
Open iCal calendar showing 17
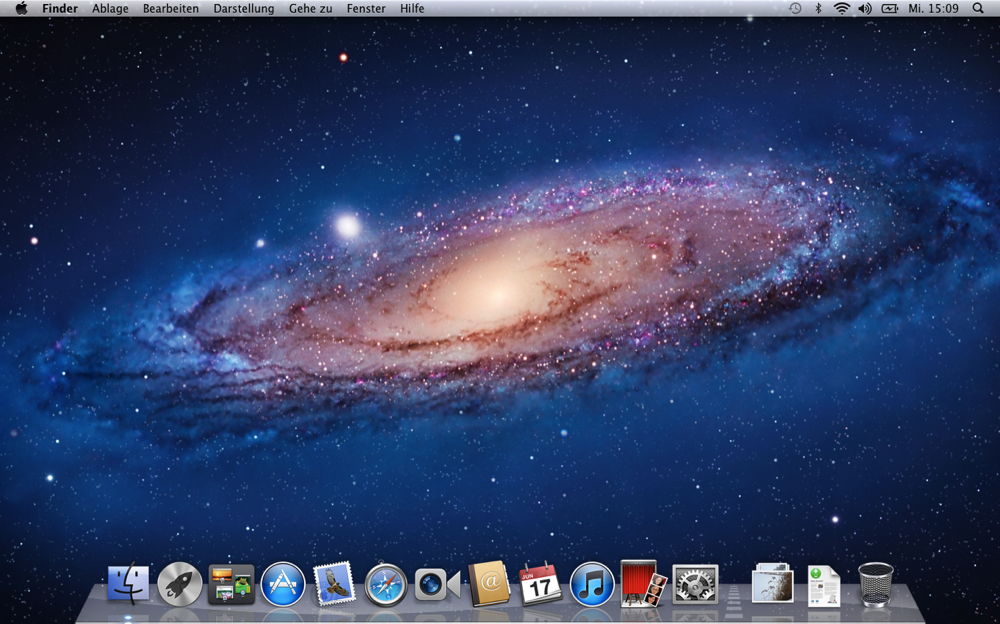[540, 584]
